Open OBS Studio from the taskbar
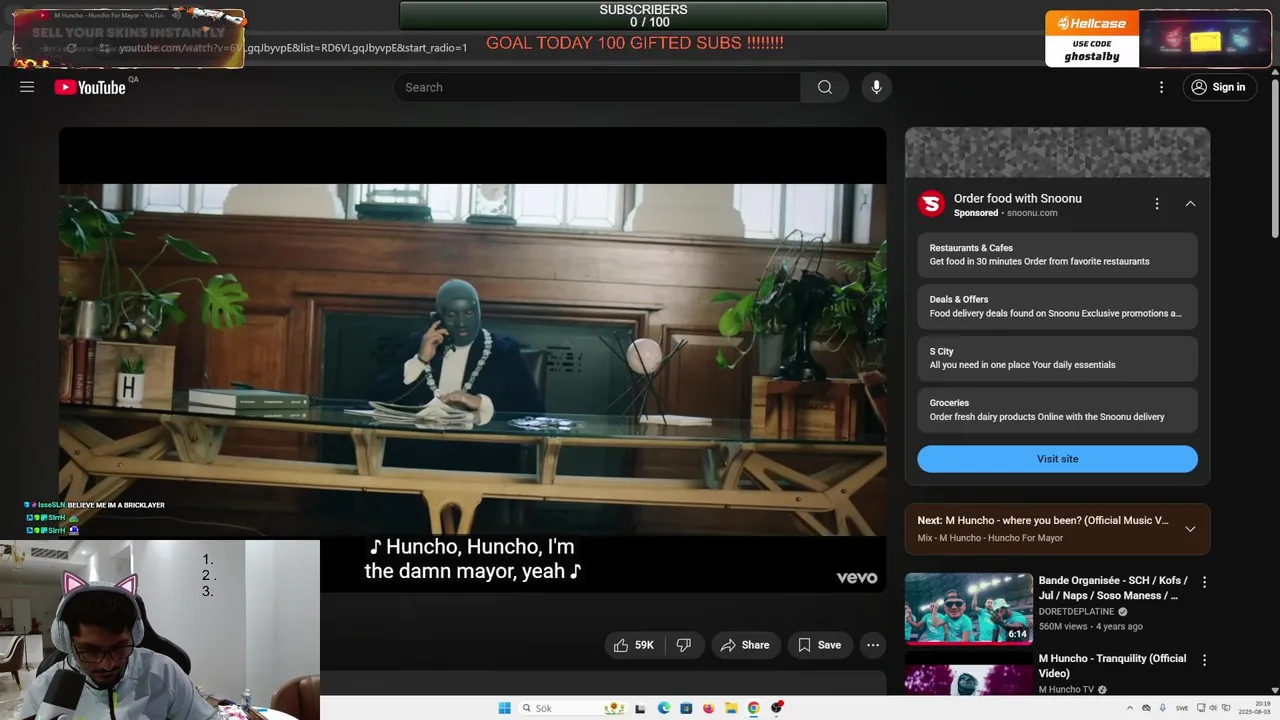This screenshot has width=1280, height=720. [x=777, y=708]
